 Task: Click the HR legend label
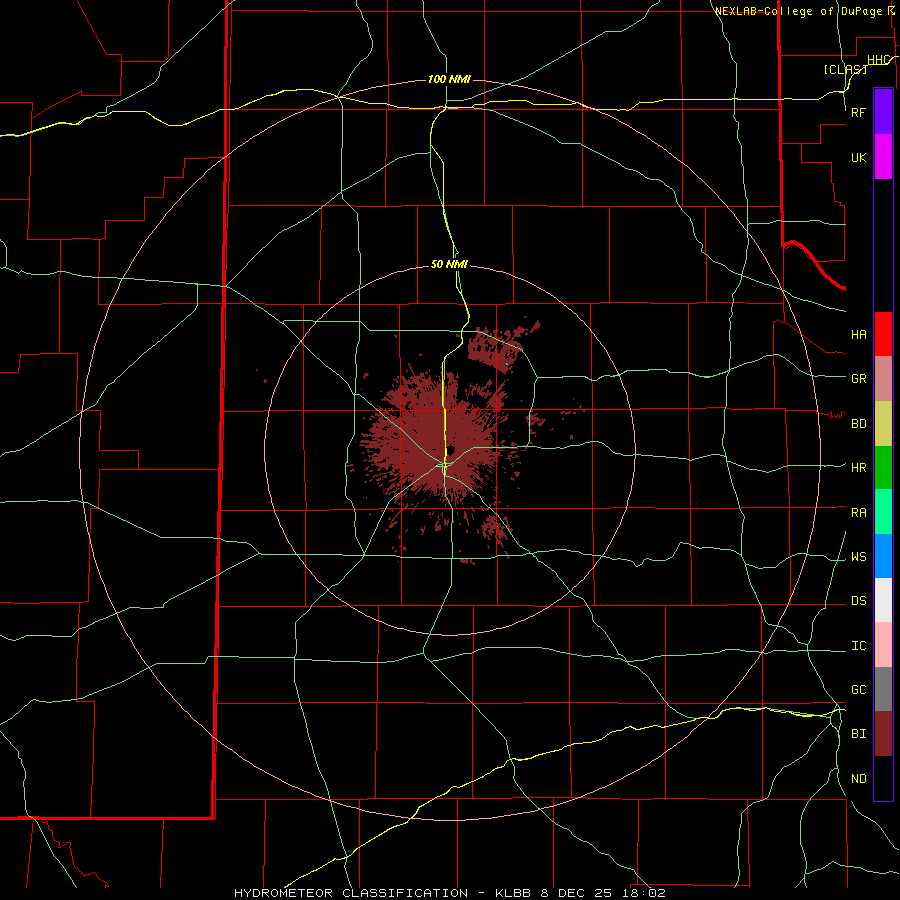tap(859, 468)
